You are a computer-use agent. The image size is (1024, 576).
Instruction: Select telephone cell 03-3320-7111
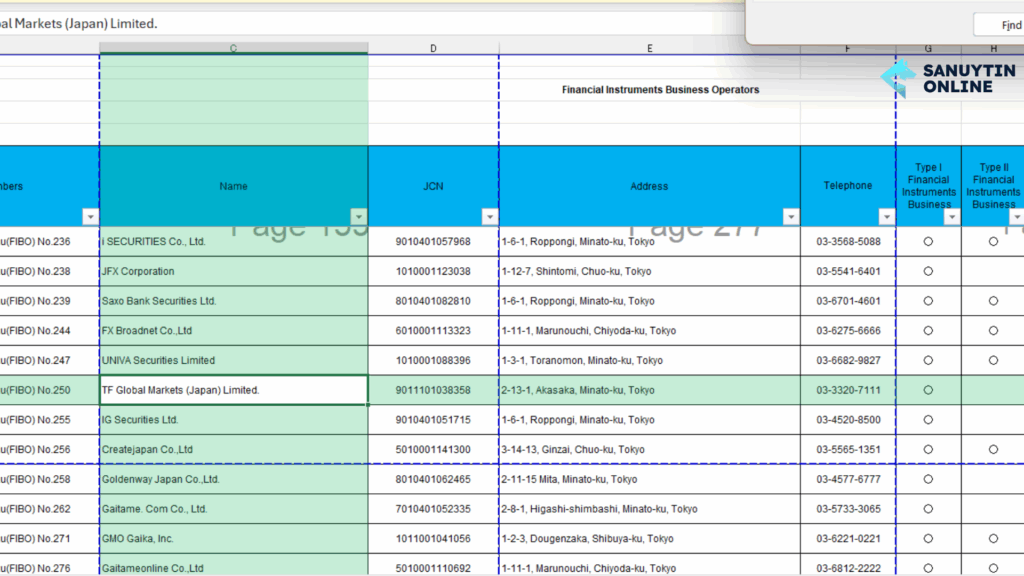pyautogui.click(x=848, y=390)
